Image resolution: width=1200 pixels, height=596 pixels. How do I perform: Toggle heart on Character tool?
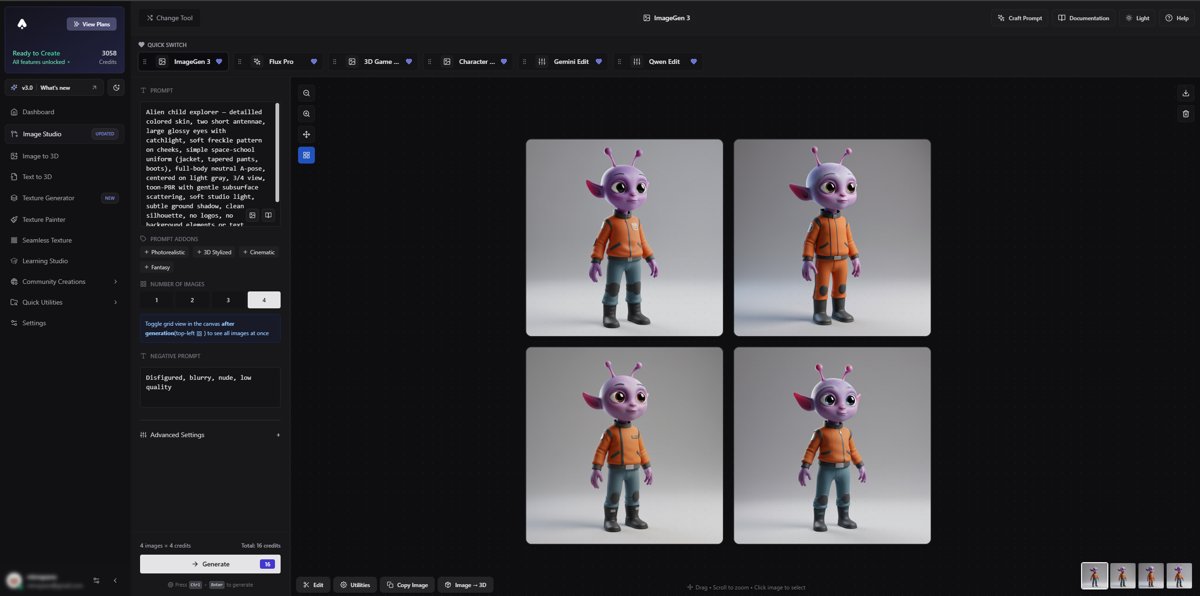click(x=504, y=62)
